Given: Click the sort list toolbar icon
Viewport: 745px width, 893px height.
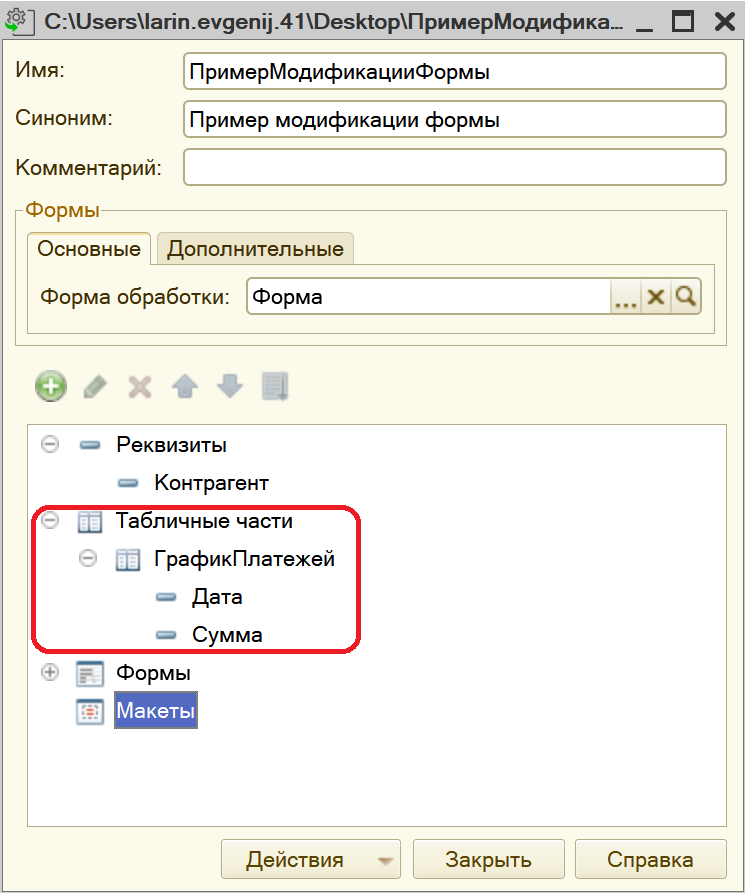Looking at the screenshot, I should (275, 387).
